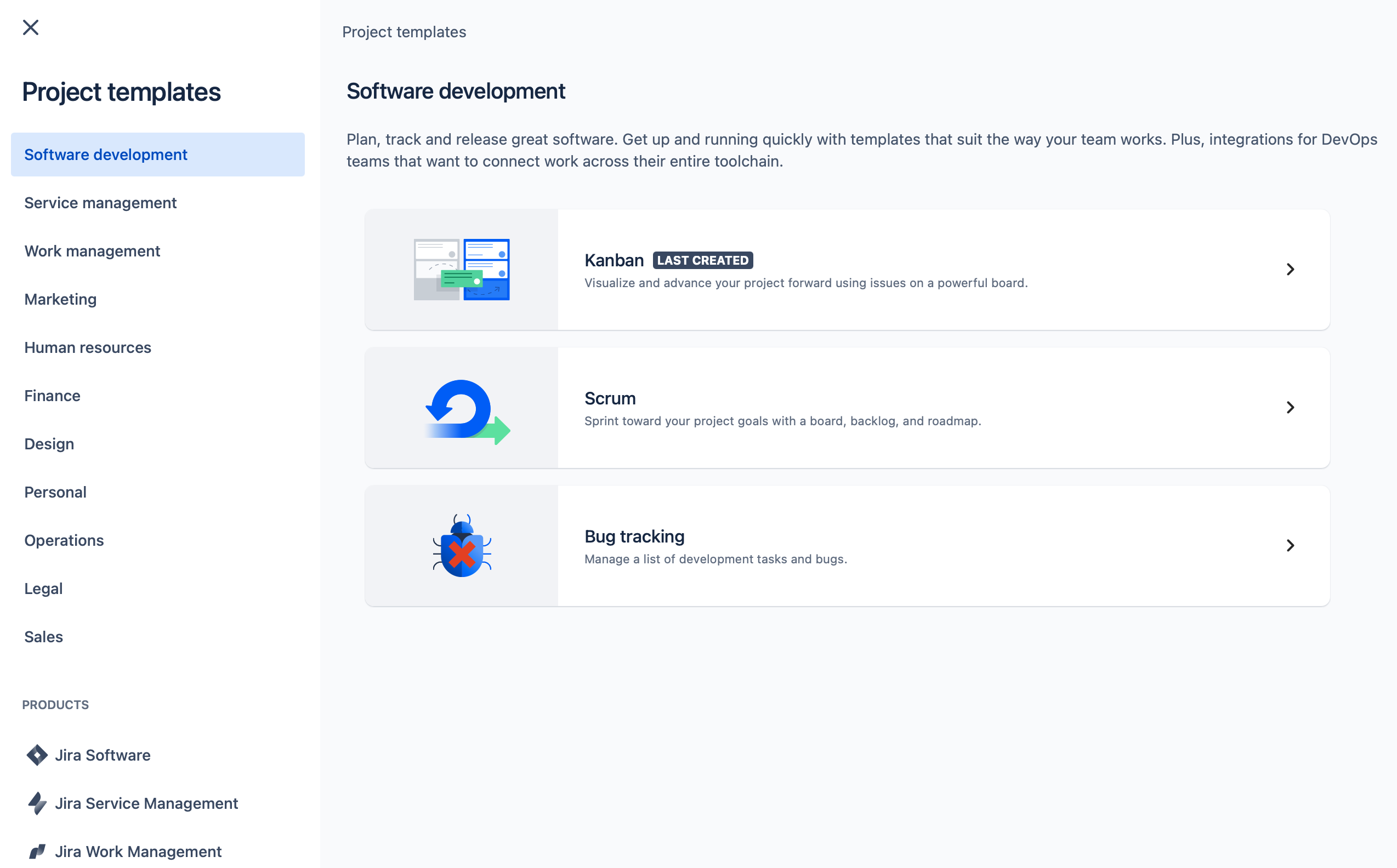
Task: Click the Project templates breadcrumb text
Action: click(x=404, y=32)
